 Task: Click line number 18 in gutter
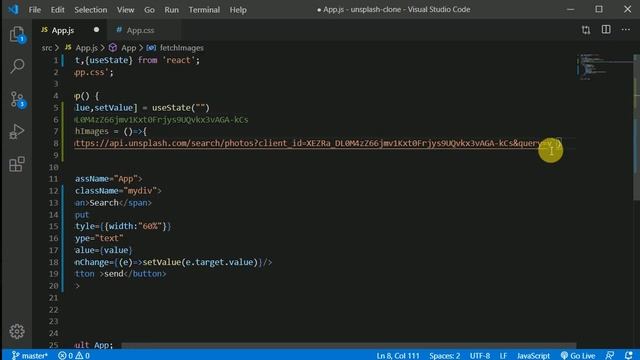[x=53, y=262]
